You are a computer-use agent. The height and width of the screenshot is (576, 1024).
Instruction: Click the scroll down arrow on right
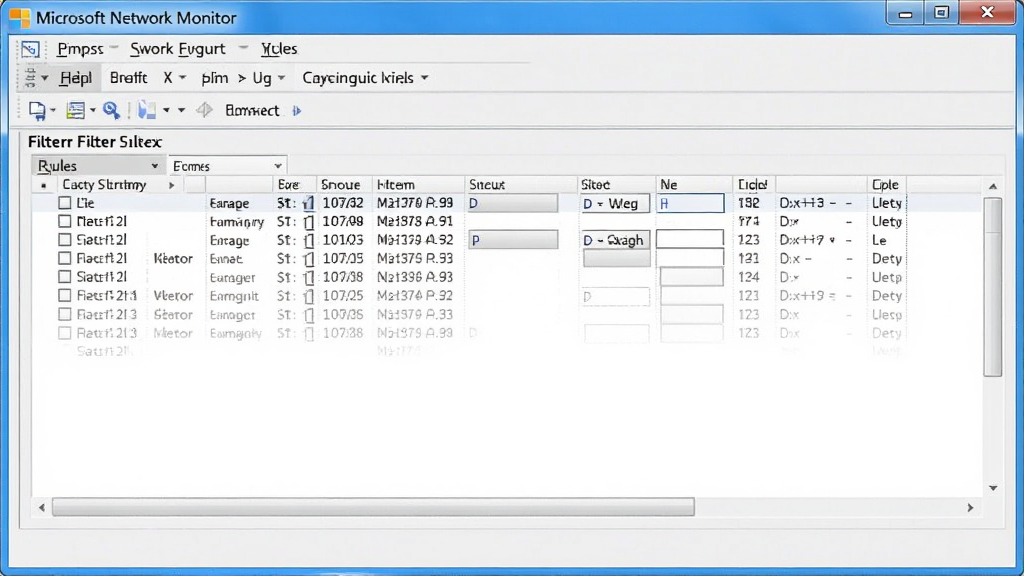pyautogui.click(x=993, y=488)
